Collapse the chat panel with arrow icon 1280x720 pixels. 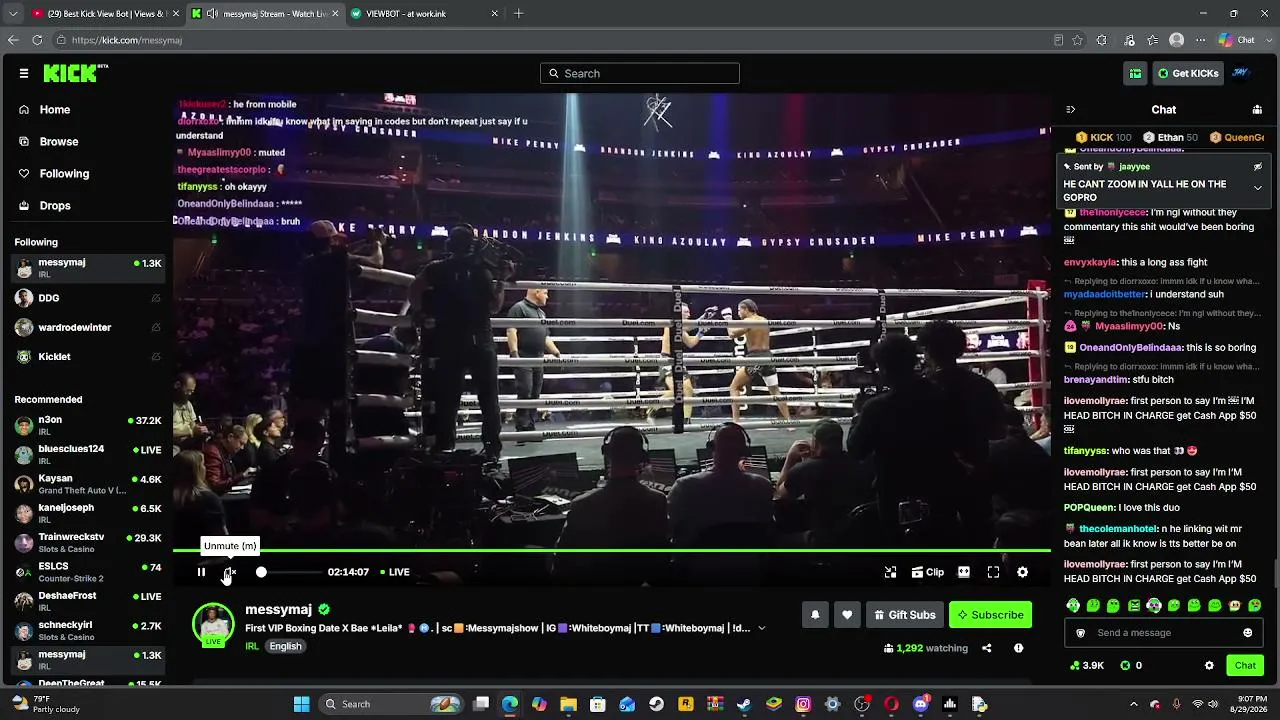click(x=1070, y=110)
